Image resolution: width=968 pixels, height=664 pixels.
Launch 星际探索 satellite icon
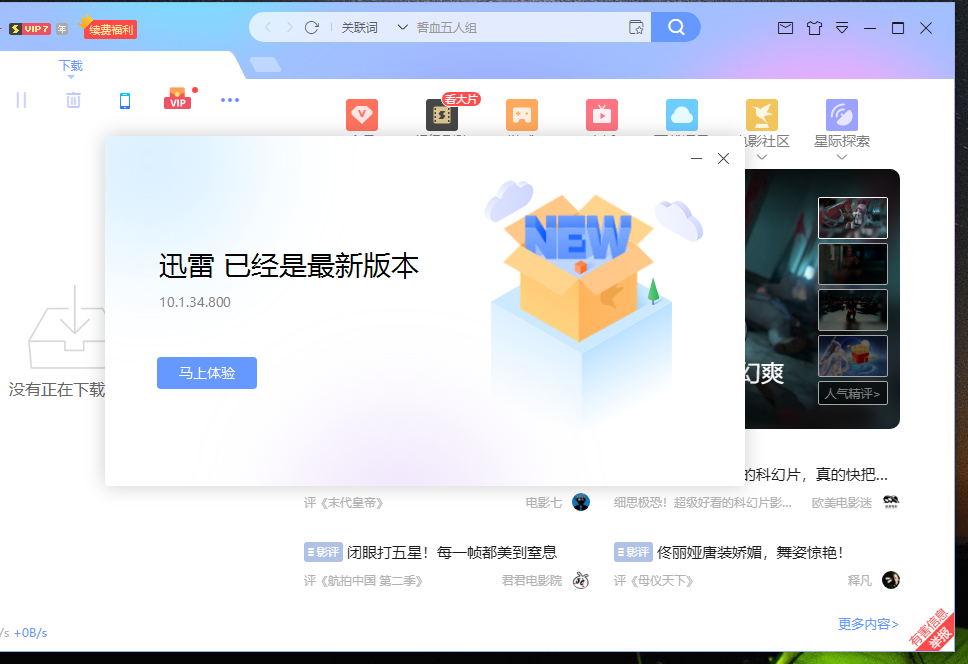[841, 114]
